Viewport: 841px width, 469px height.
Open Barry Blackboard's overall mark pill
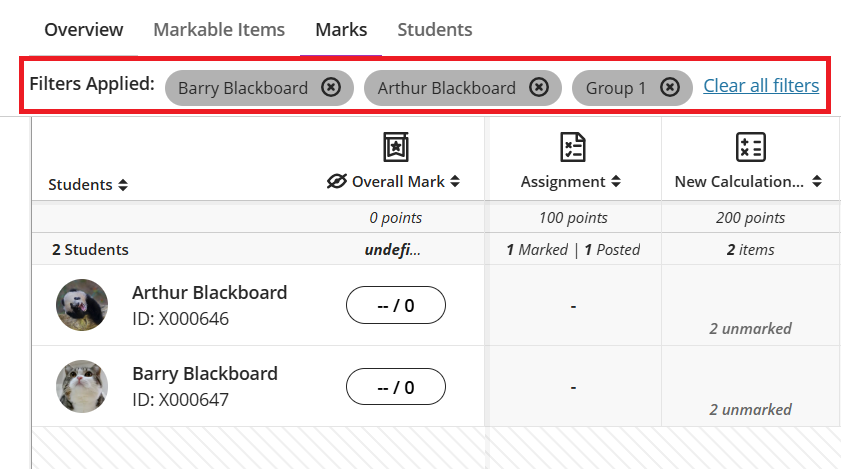[x=396, y=386]
